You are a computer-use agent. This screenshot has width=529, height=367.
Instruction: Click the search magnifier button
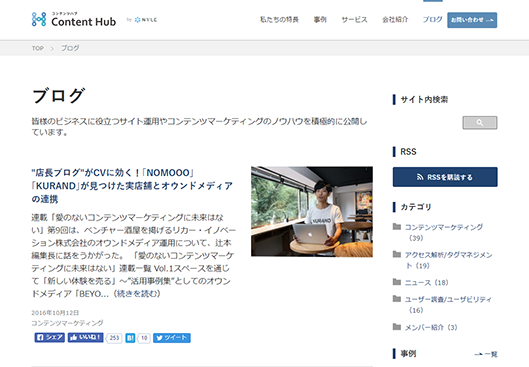coord(479,123)
